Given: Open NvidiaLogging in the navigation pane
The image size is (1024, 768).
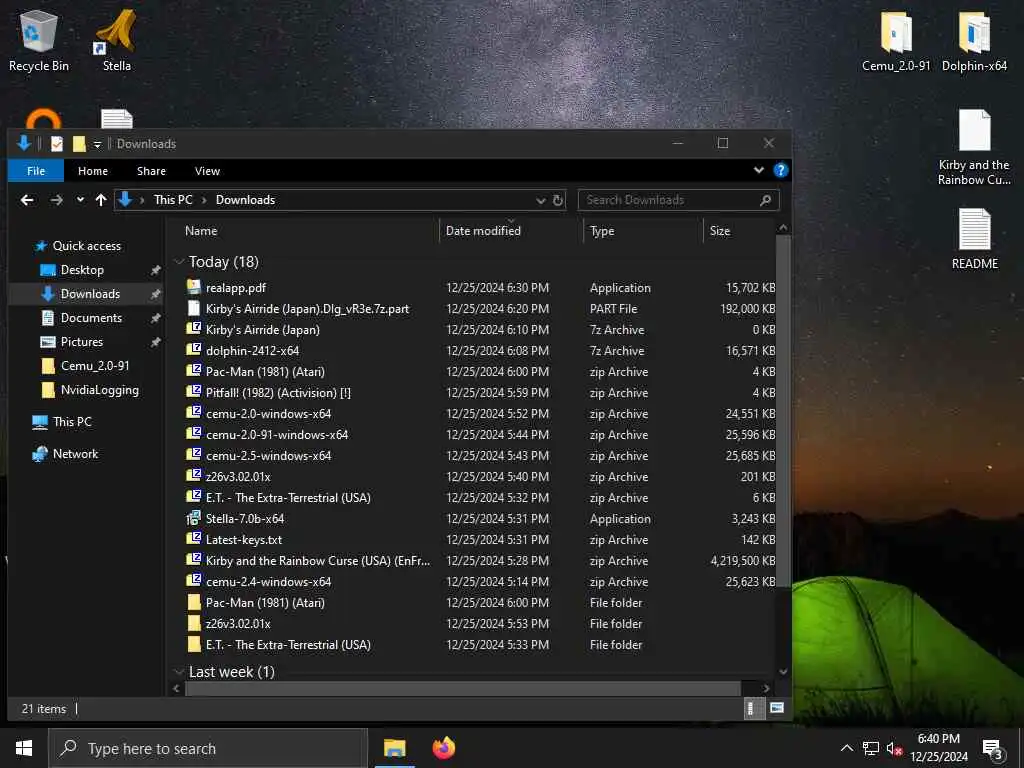Looking at the screenshot, I should [x=99, y=390].
